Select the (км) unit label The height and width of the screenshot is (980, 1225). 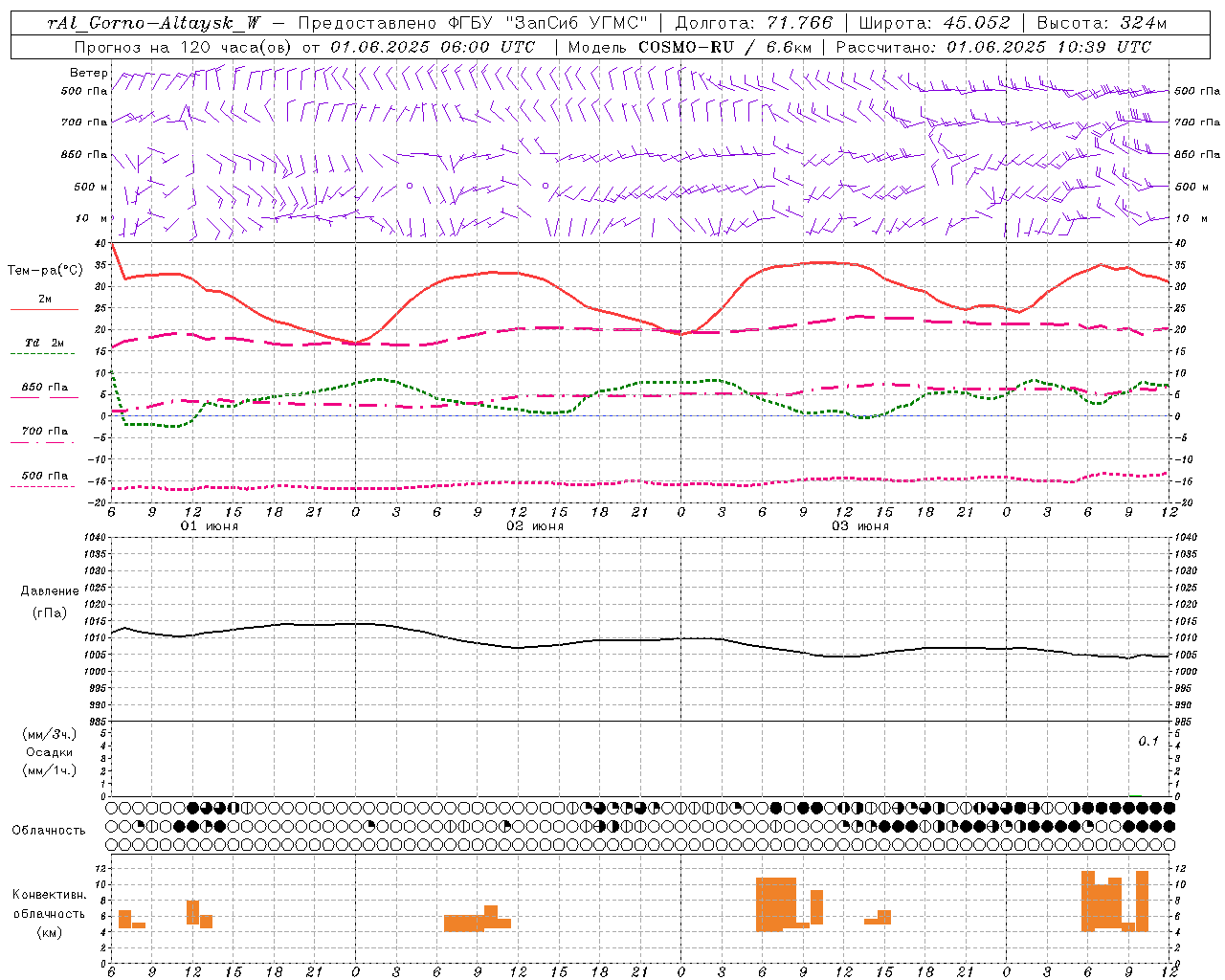pyautogui.click(x=50, y=932)
